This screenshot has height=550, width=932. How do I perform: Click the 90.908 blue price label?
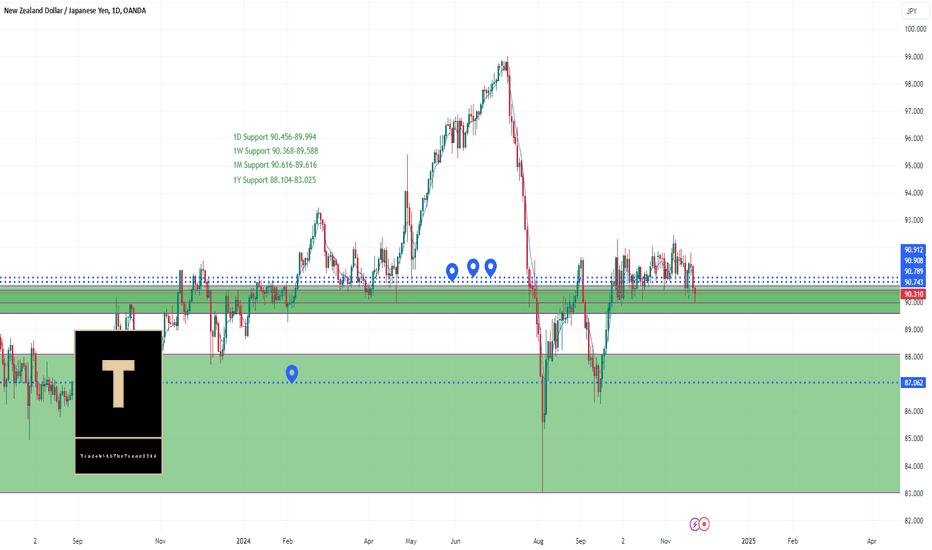click(x=914, y=260)
